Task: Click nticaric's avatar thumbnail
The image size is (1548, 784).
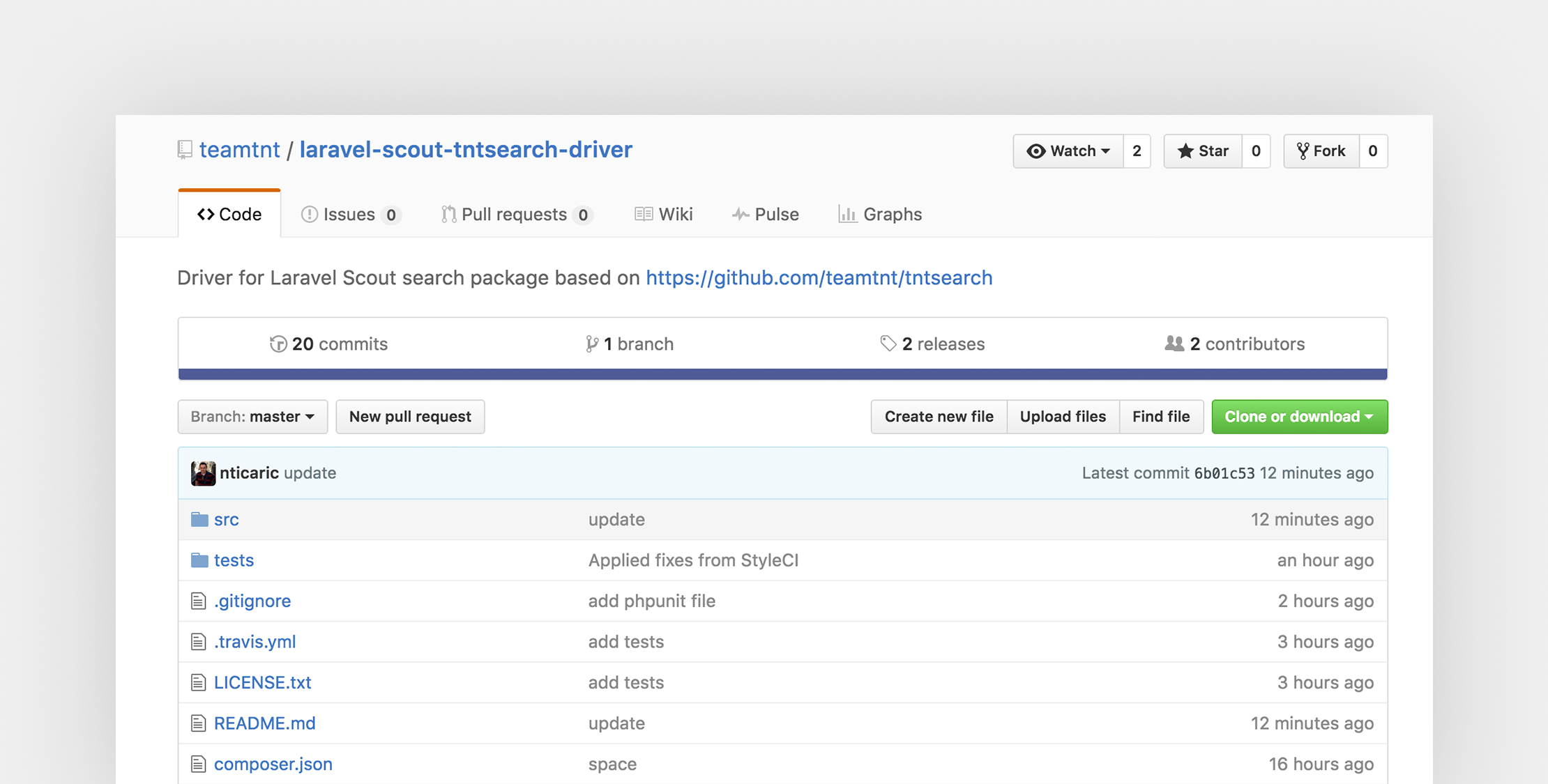Action: click(x=203, y=473)
